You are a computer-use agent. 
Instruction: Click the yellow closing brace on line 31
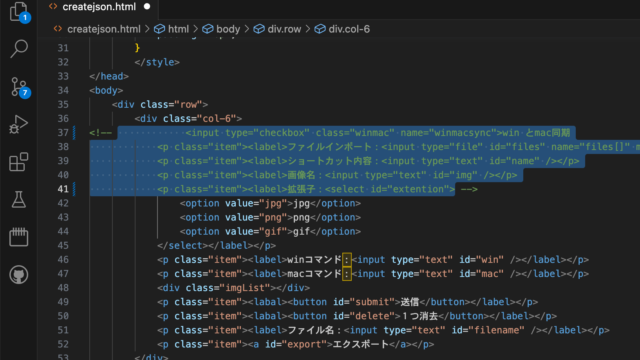pyautogui.click(x=137, y=48)
